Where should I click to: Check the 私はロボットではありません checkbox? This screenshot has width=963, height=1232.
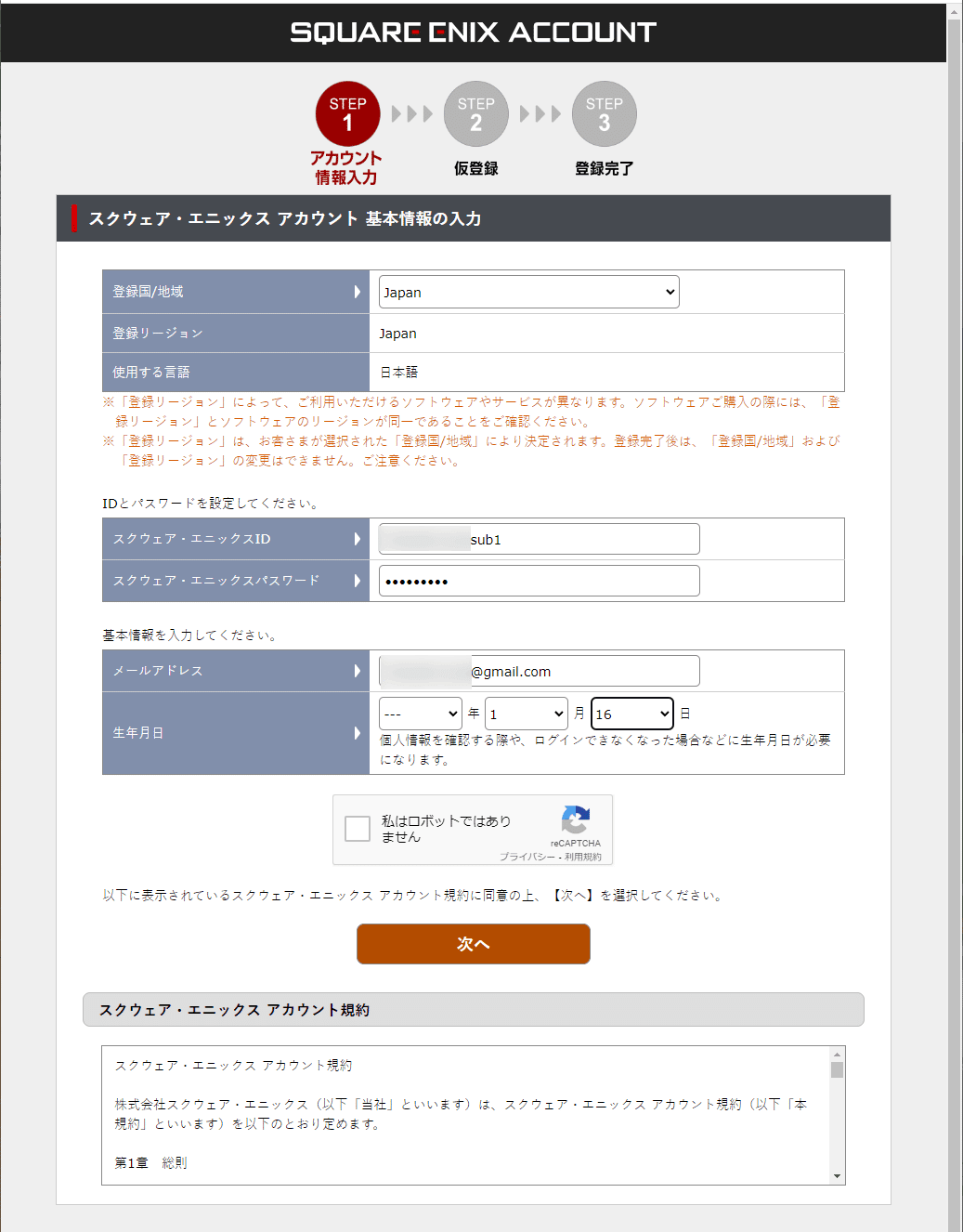357,828
